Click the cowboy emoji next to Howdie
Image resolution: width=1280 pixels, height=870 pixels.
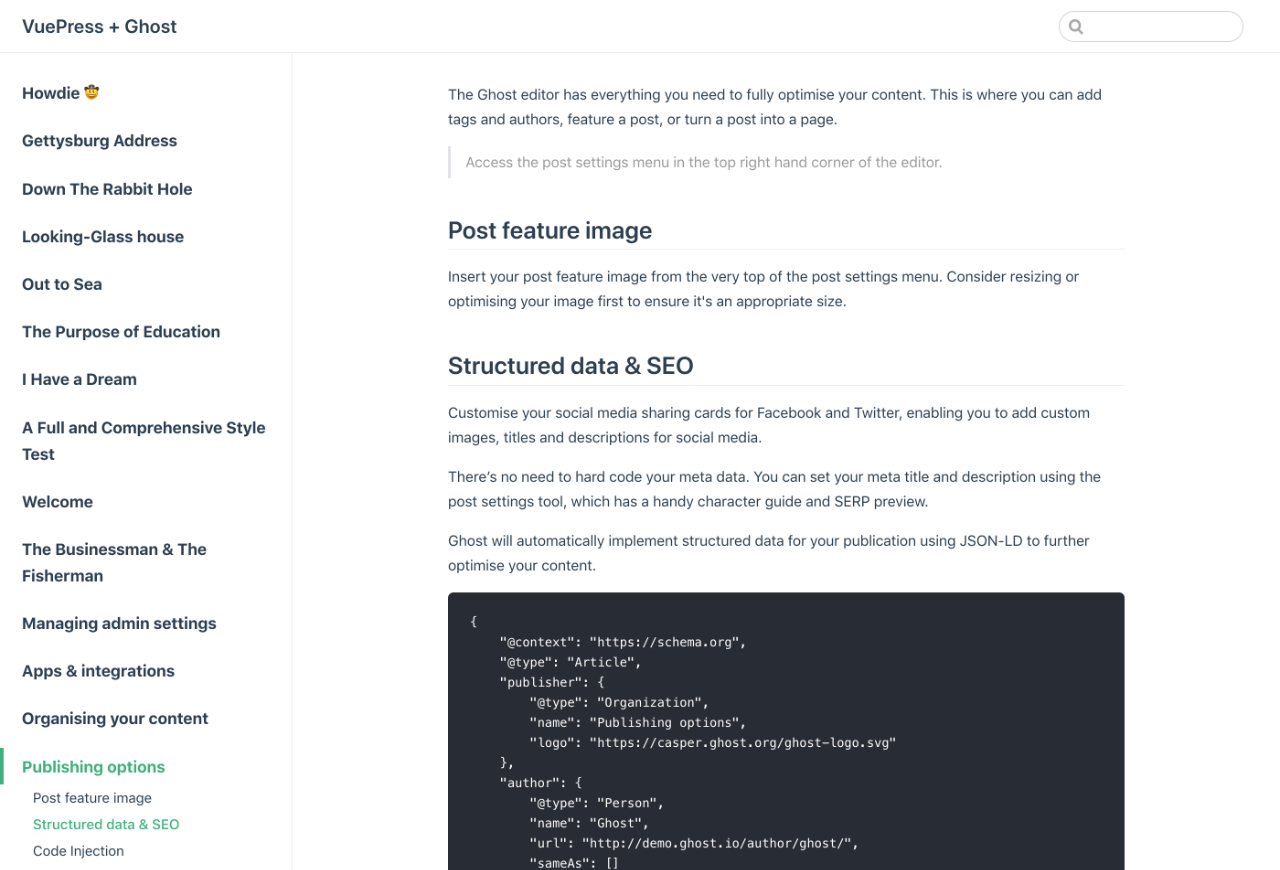[x=91, y=92]
